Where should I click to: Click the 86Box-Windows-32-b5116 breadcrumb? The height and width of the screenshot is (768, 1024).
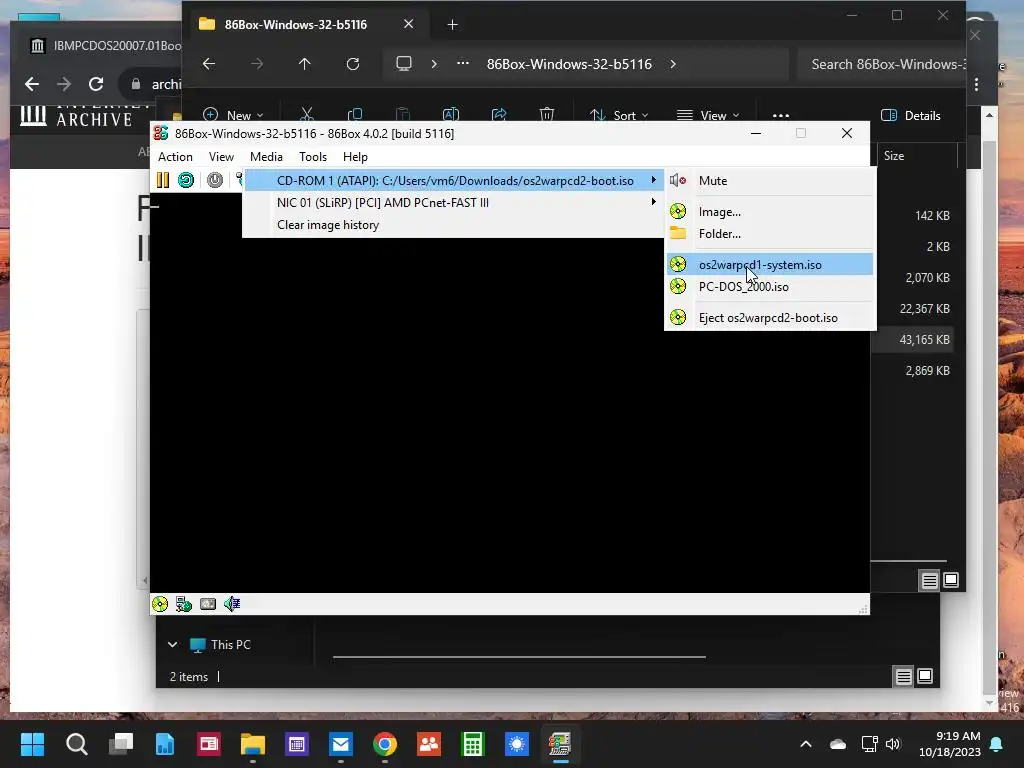[569, 64]
